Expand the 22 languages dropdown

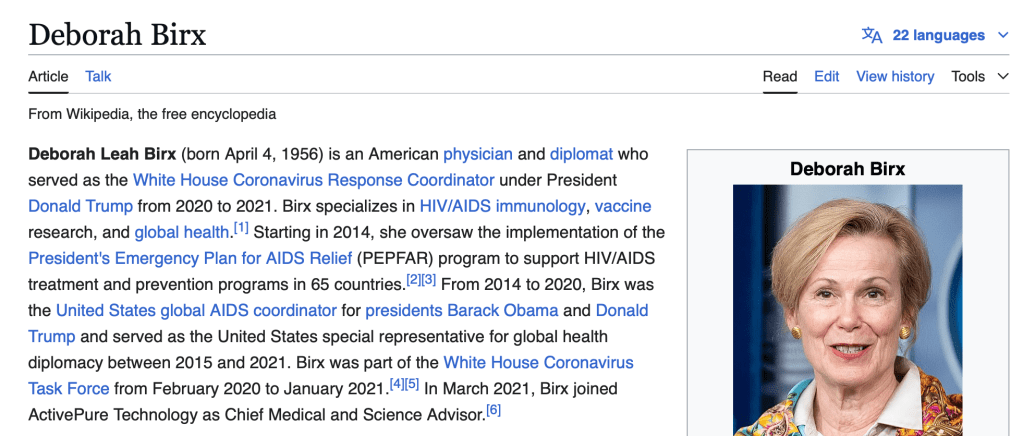1003,36
